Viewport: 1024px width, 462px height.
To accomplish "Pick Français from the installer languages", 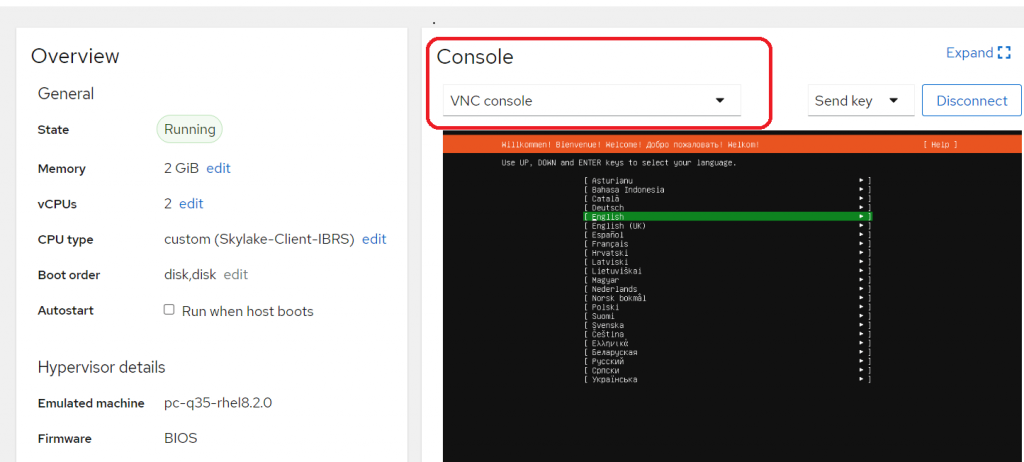I will (609, 244).
